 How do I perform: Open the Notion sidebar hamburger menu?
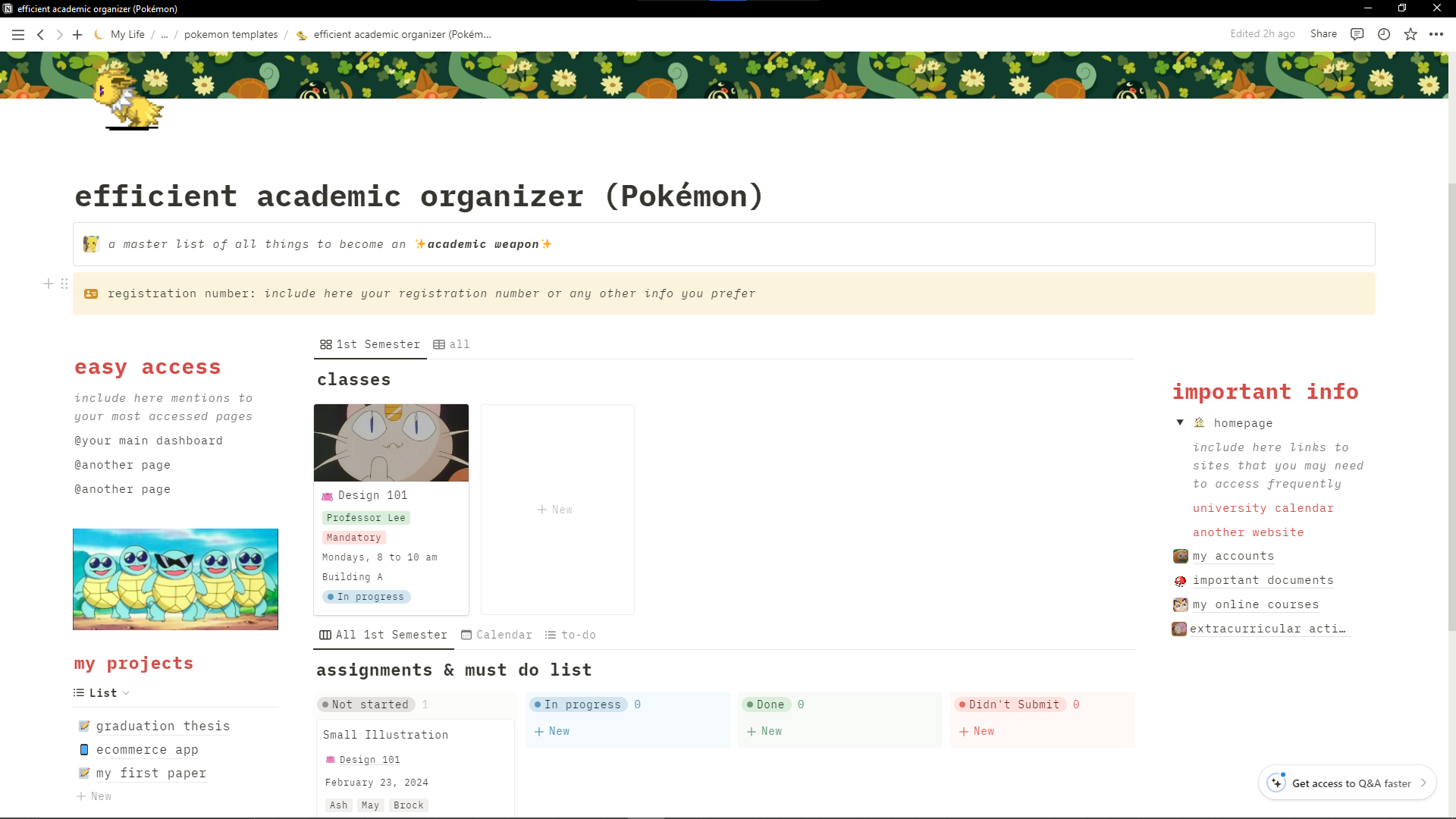18,34
